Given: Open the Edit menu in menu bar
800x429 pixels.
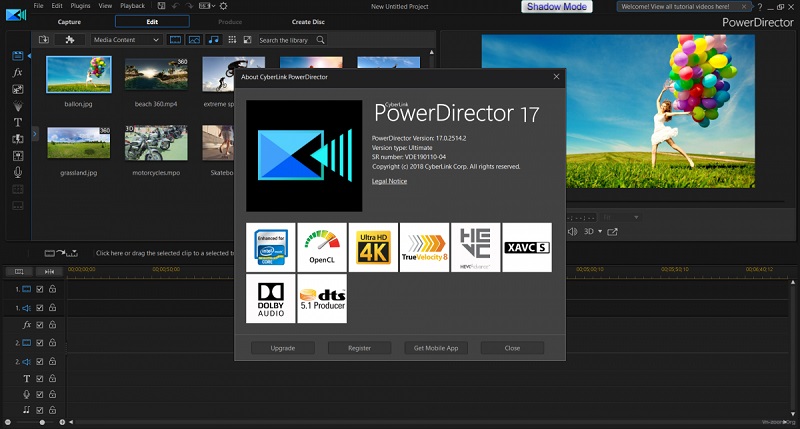Looking at the screenshot, I should pos(57,6).
